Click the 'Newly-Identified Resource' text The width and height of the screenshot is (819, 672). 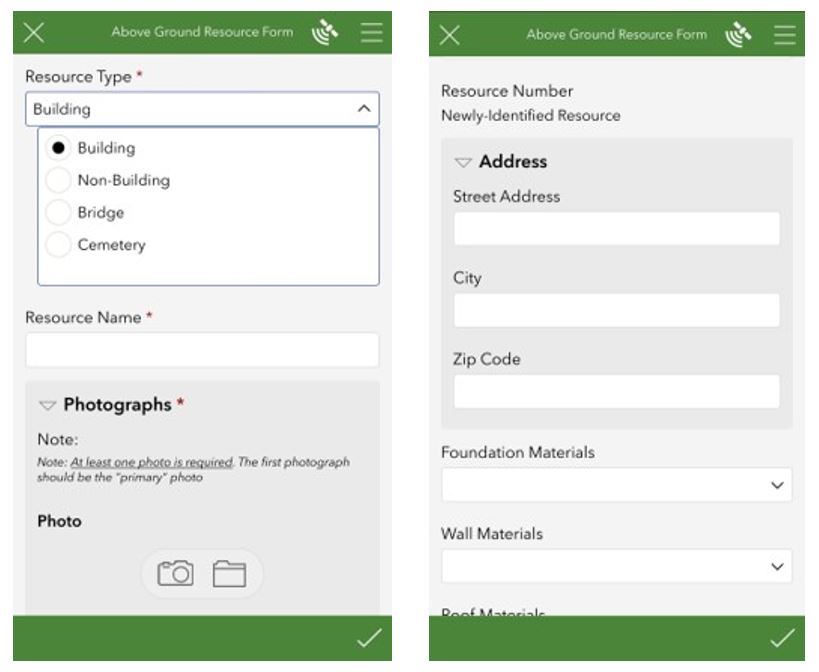click(x=531, y=115)
